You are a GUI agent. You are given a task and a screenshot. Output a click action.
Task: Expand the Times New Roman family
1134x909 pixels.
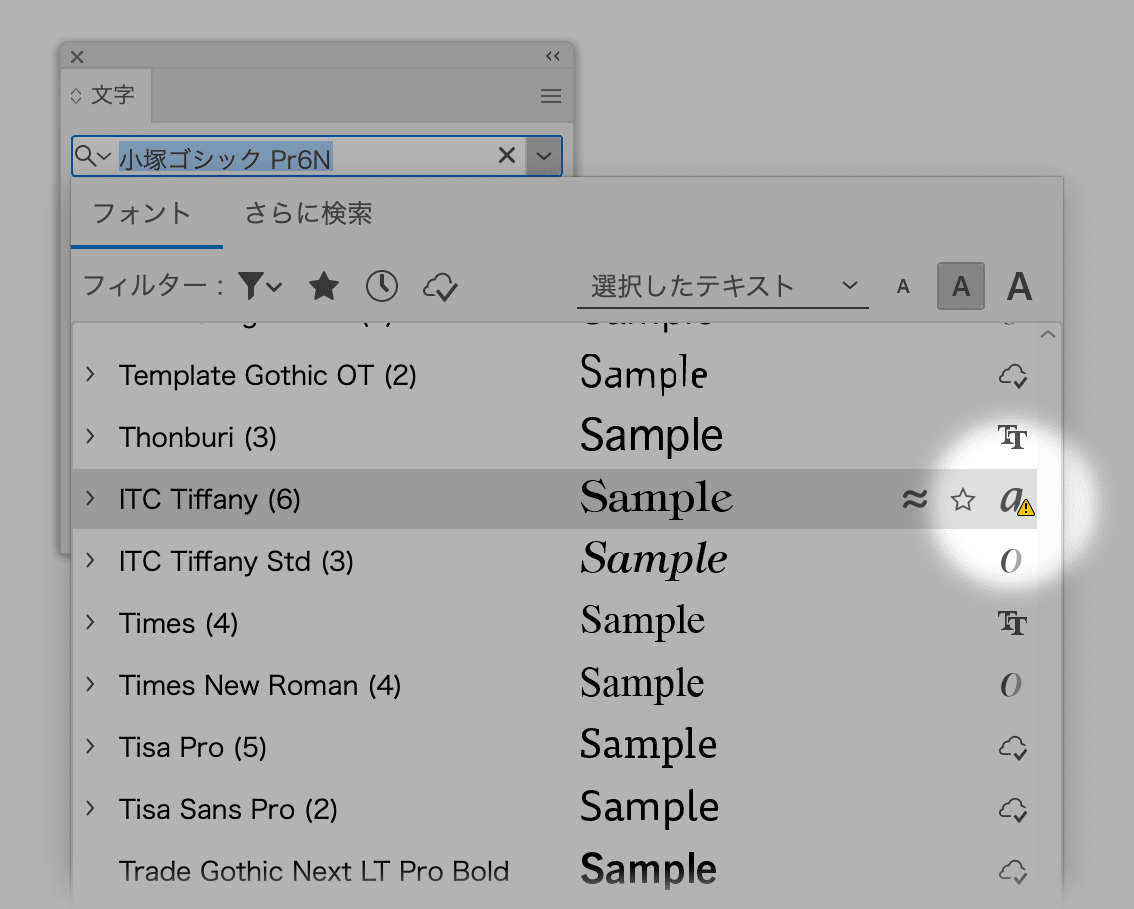click(90, 684)
